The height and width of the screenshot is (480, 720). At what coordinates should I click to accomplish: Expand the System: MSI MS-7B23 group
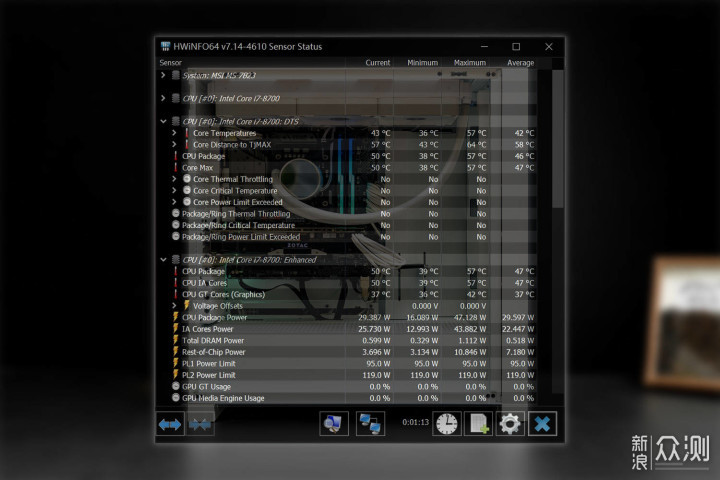click(163, 75)
